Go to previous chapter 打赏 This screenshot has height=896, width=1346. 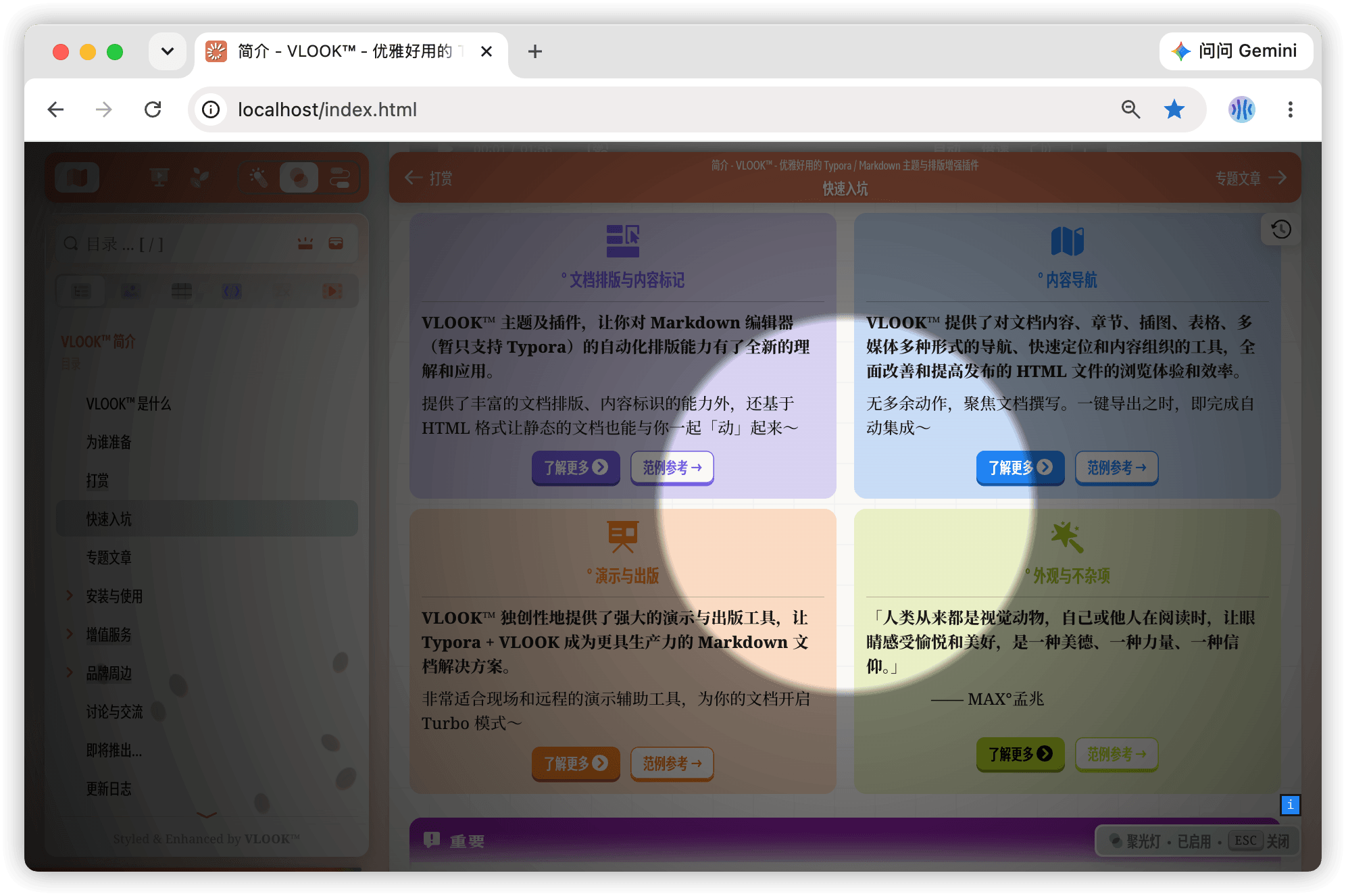tap(428, 178)
